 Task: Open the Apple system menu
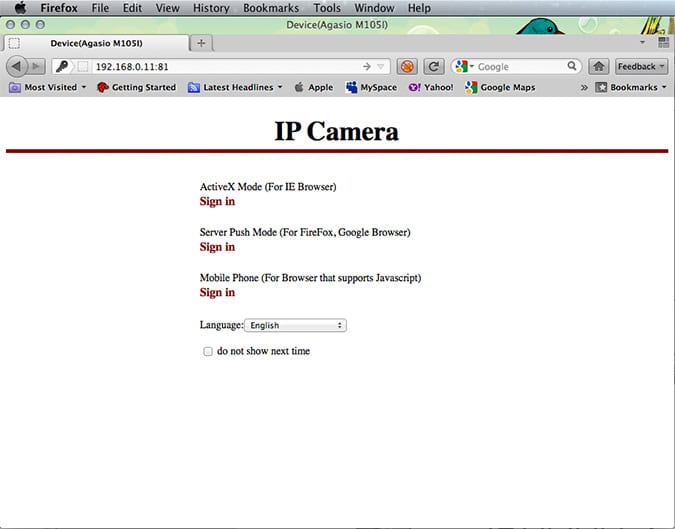(x=19, y=8)
